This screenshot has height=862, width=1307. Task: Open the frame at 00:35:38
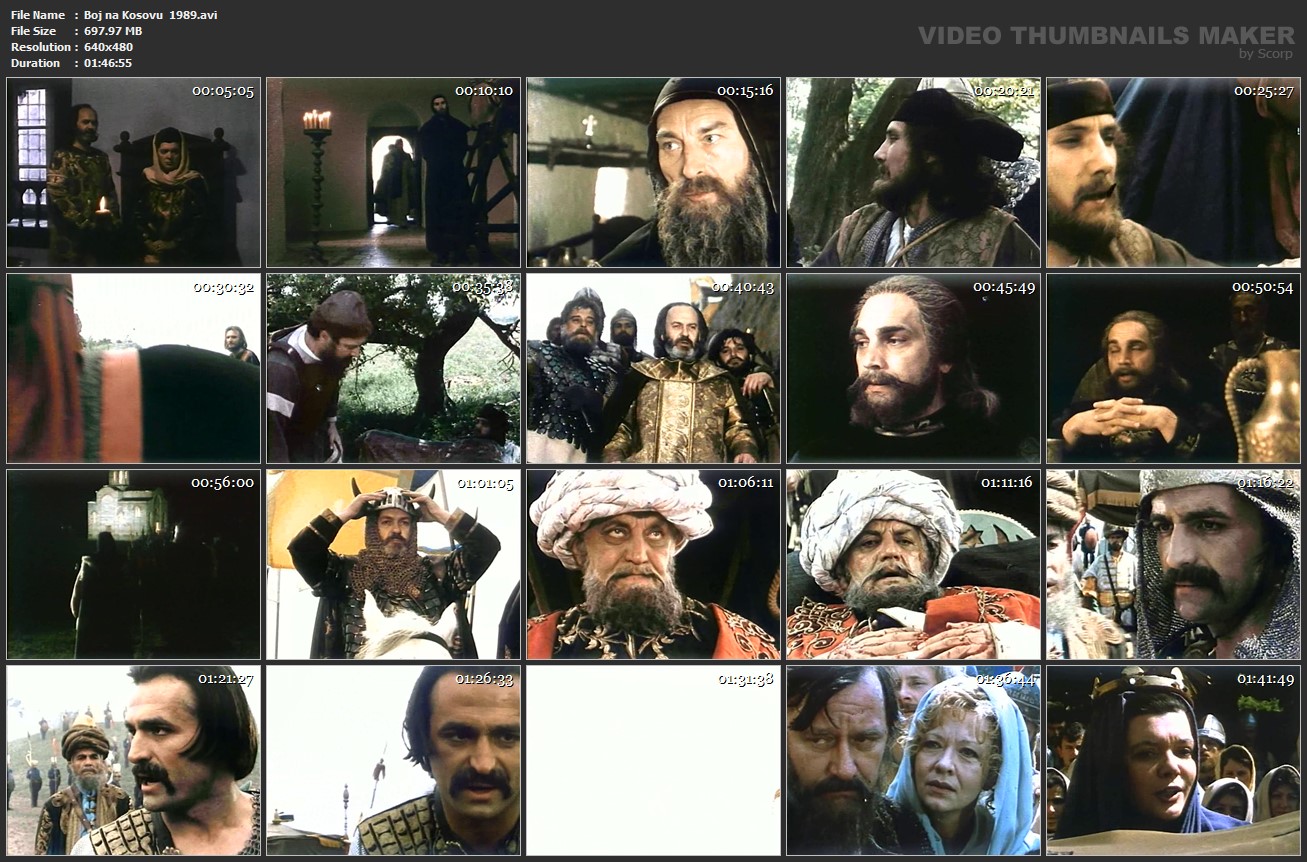[393, 368]
